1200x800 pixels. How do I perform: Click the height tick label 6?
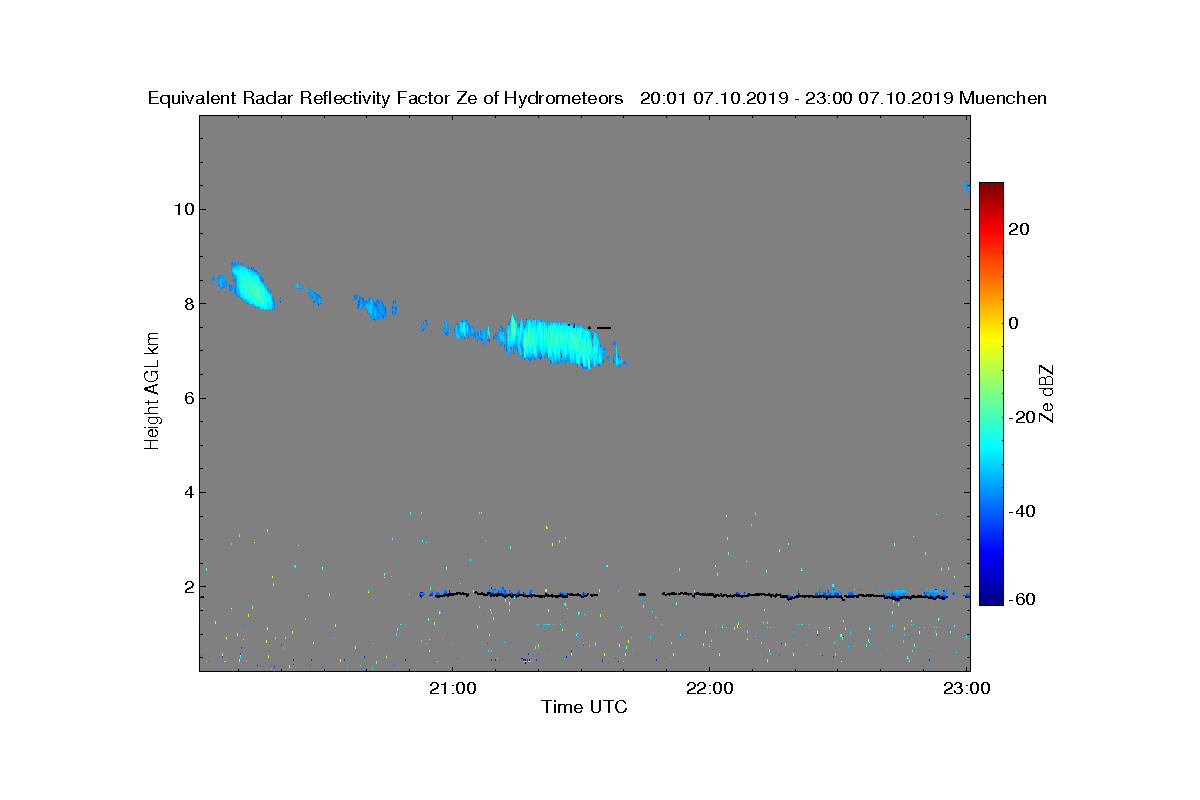(187, 398)
